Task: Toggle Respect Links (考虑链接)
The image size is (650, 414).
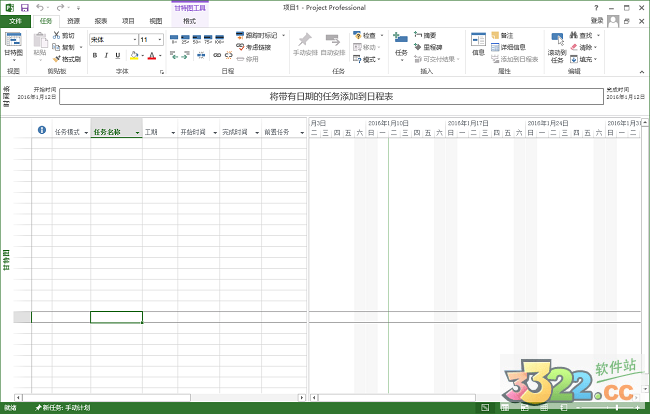Action: click(253, 47)
